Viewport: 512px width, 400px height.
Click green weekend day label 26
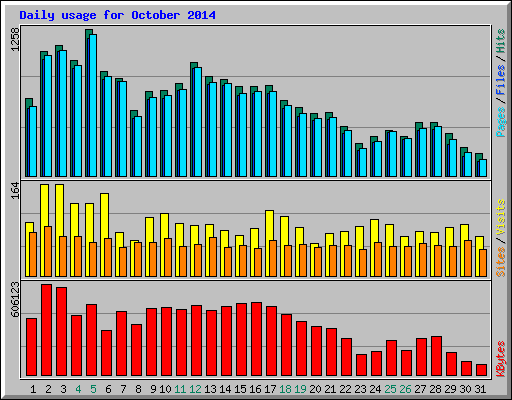pyautogui.click(x=405, y=389)
